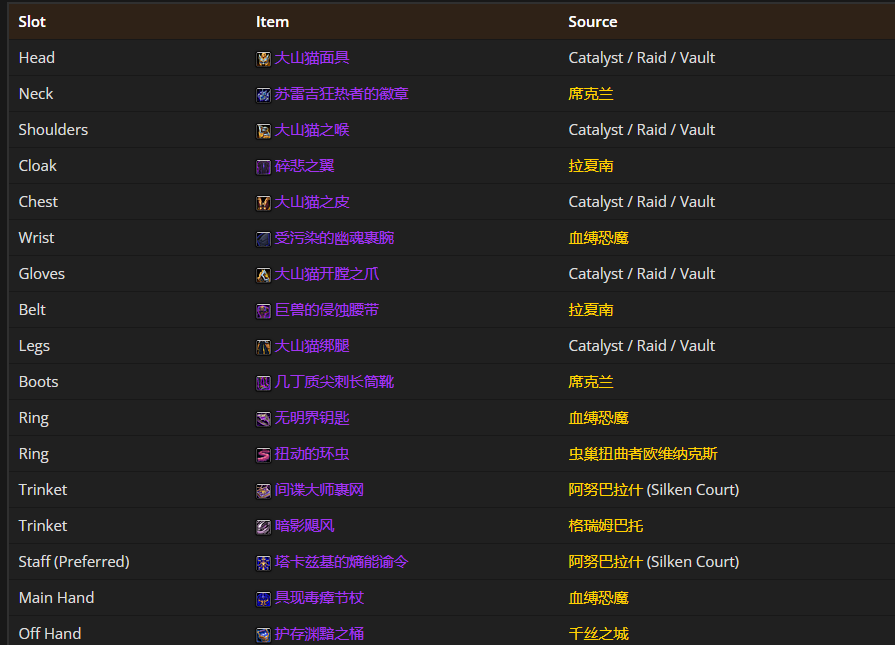This screenshot has width=895, height=645.
Task: Click the 大山猫面具 helmet icon
Action: 264,59
